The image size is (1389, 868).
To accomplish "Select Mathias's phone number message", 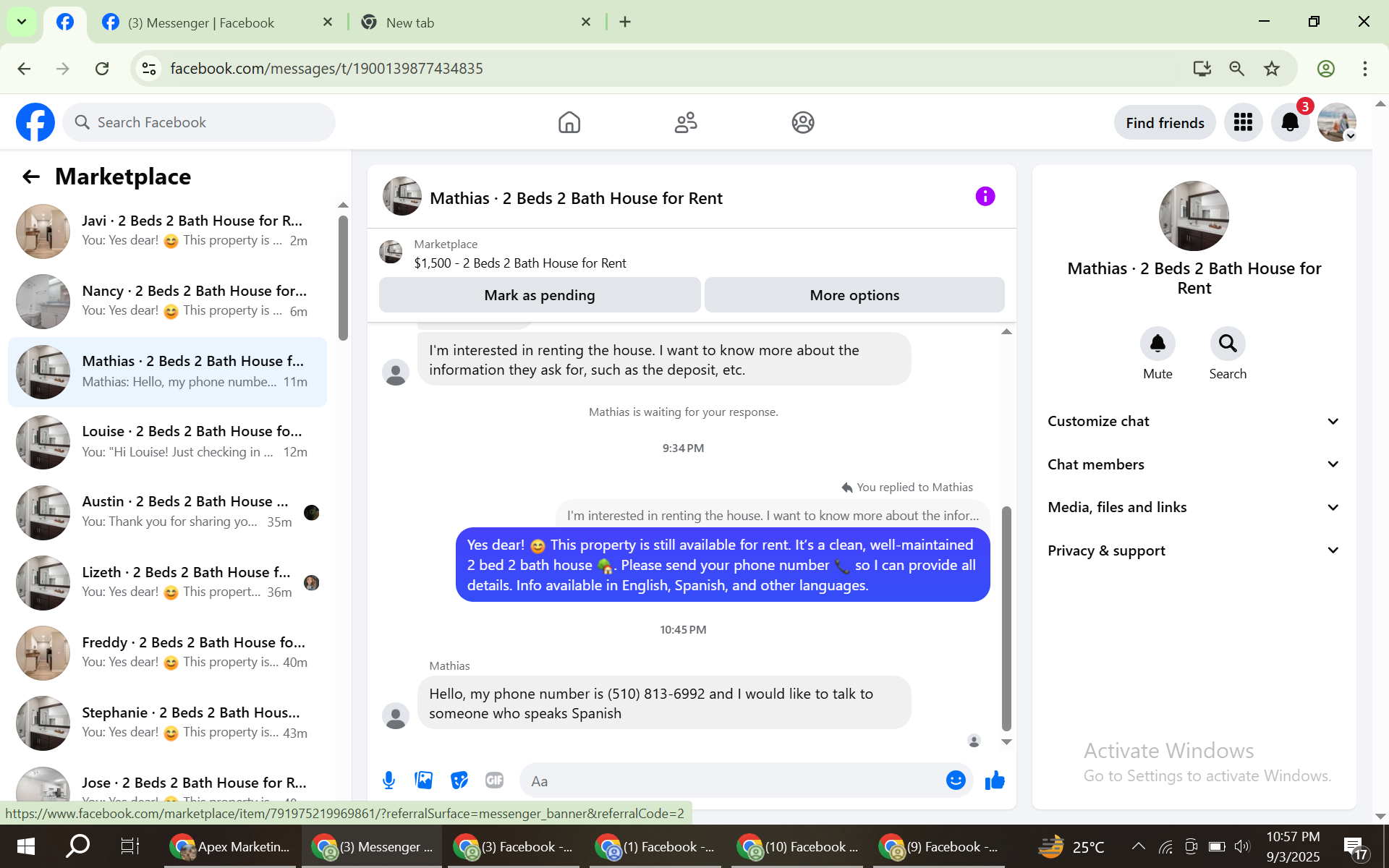I will tap(664, 703).
